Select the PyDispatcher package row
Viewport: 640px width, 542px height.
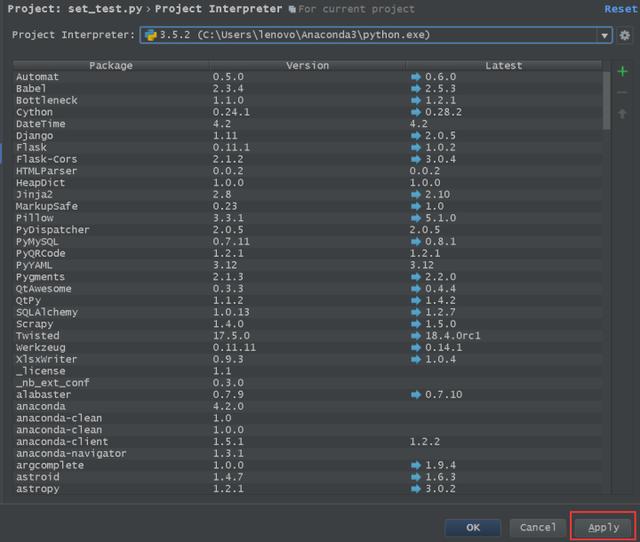pyautogui.click(x=308, y=230)
